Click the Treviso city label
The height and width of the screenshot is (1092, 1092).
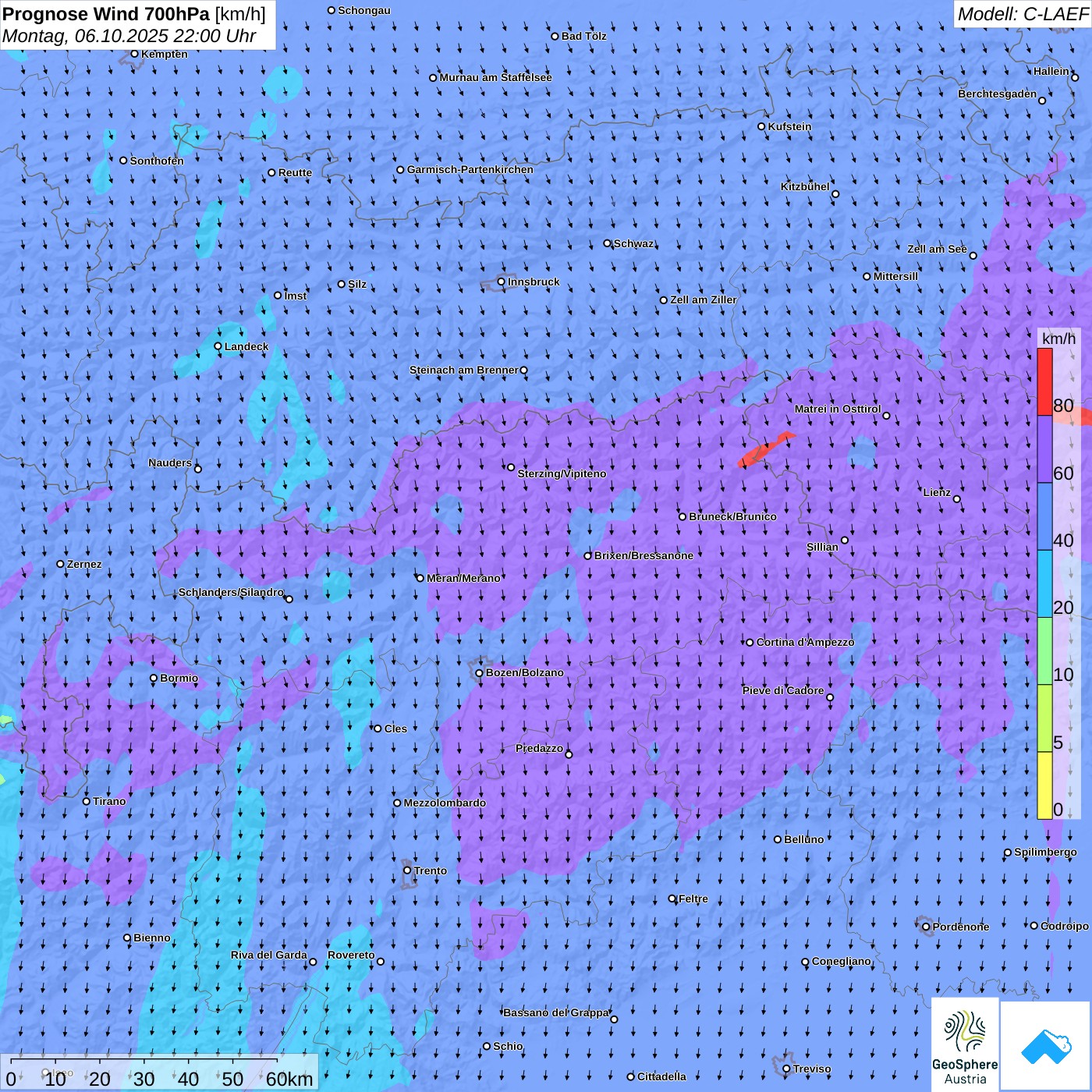[812, 1069]
